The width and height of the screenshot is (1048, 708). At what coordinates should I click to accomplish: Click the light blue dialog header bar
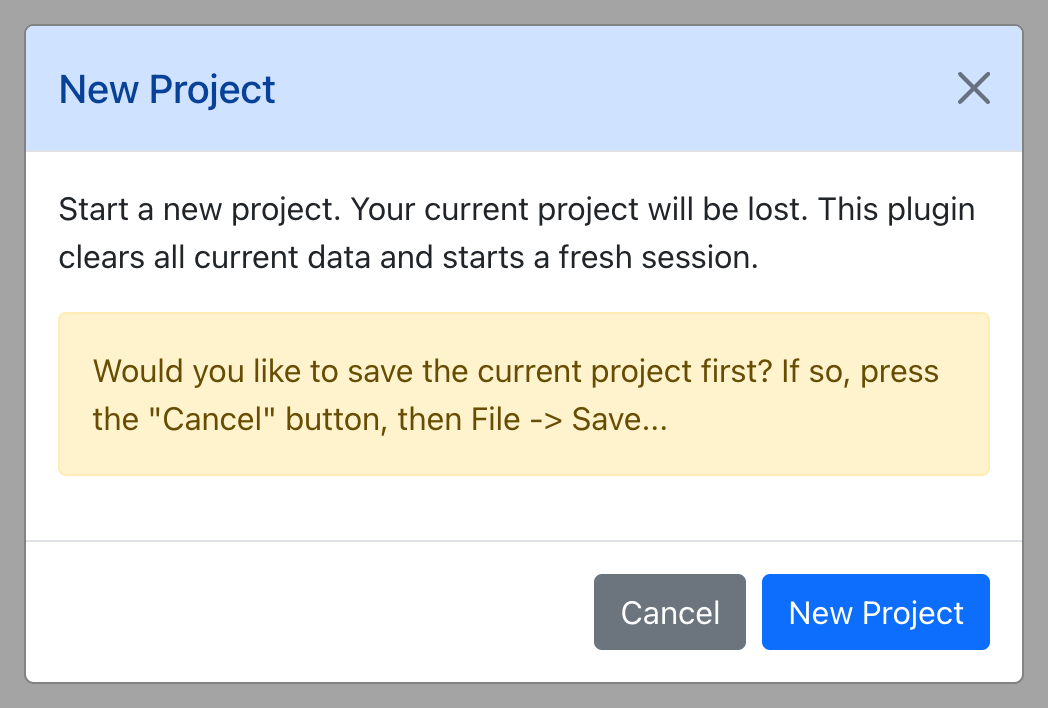coord(524,89)
